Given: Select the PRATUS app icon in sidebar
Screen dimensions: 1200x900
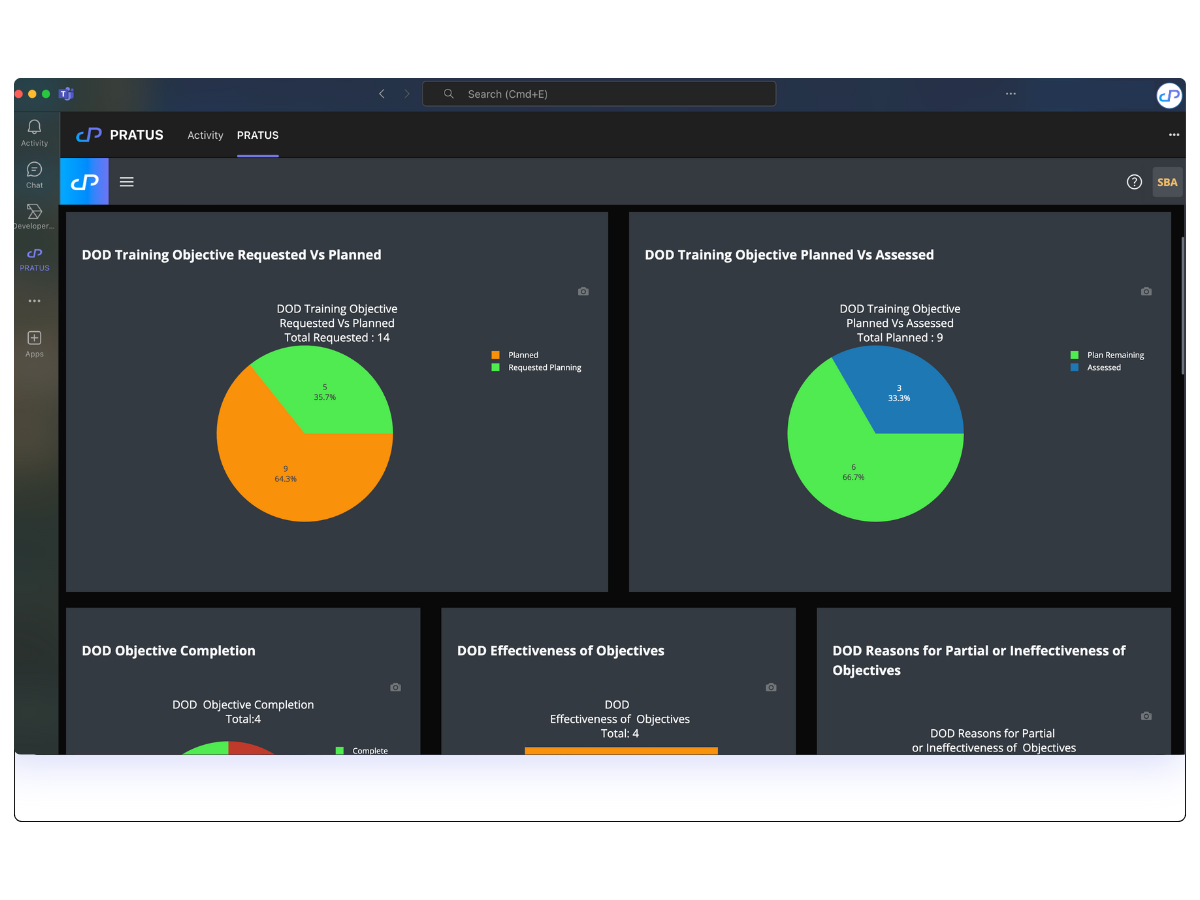Looking at the screenshot, I should 34,258.
